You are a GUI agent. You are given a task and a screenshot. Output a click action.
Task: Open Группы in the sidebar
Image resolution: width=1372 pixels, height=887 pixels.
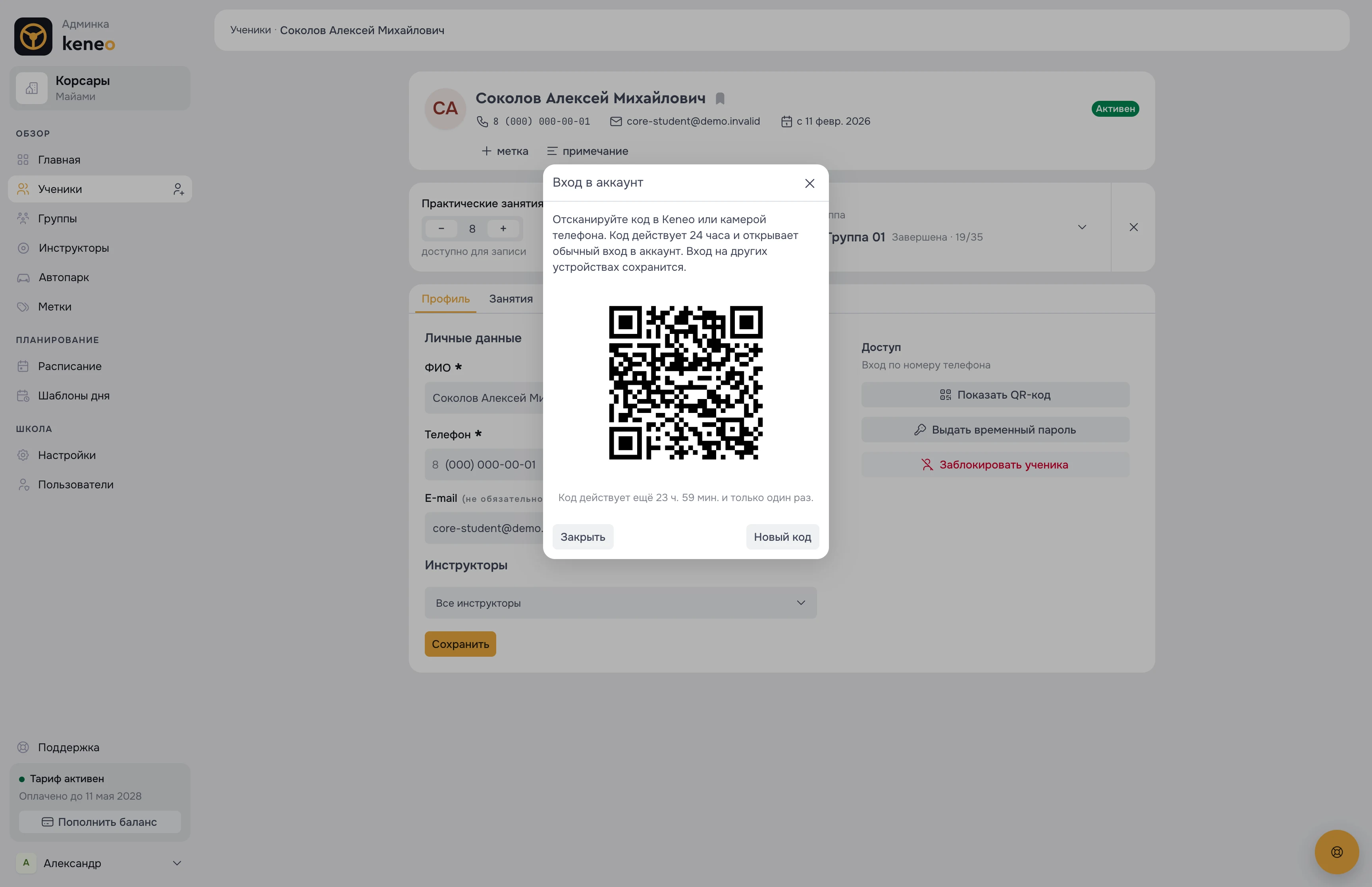[100, 218]
